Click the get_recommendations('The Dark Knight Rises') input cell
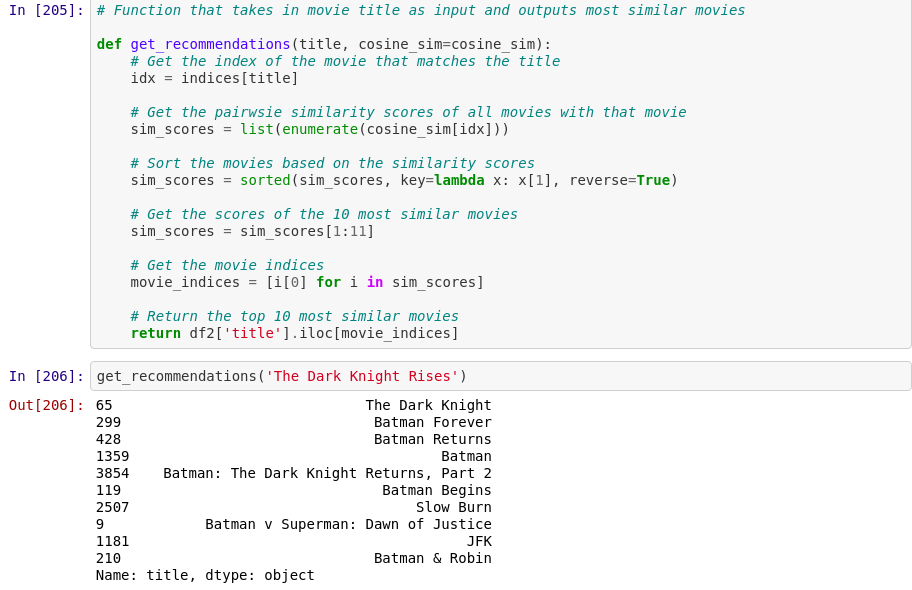912x590 pixels. (x=500, y=376)
